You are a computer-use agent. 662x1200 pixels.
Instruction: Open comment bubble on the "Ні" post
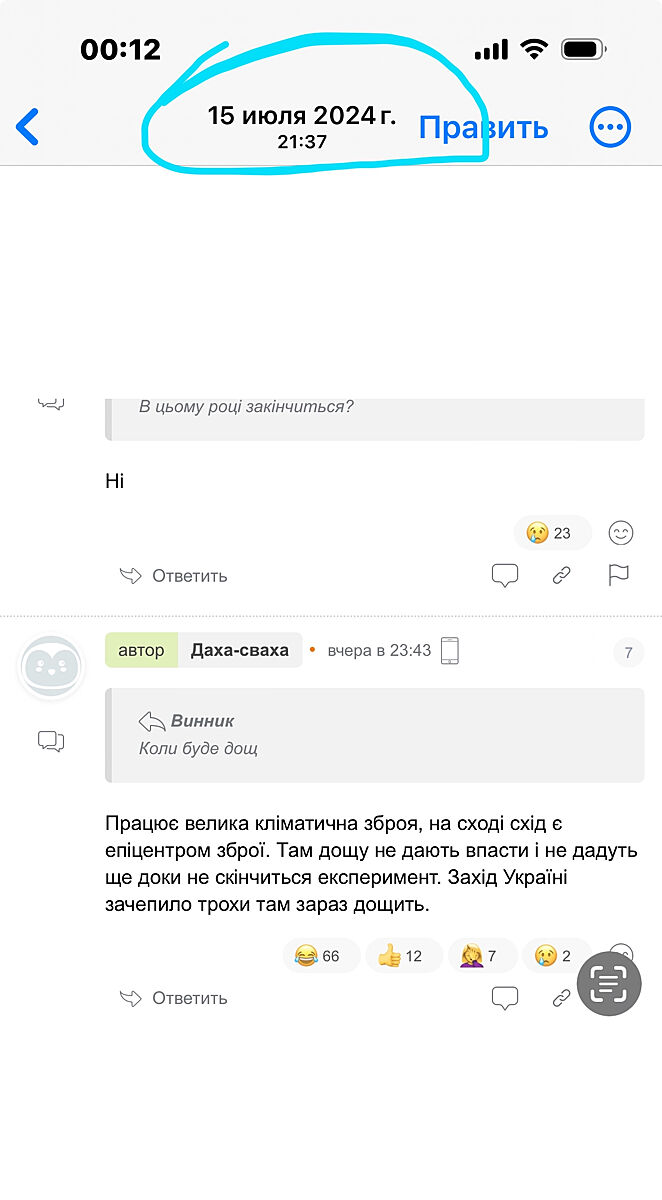coord(505,575)
